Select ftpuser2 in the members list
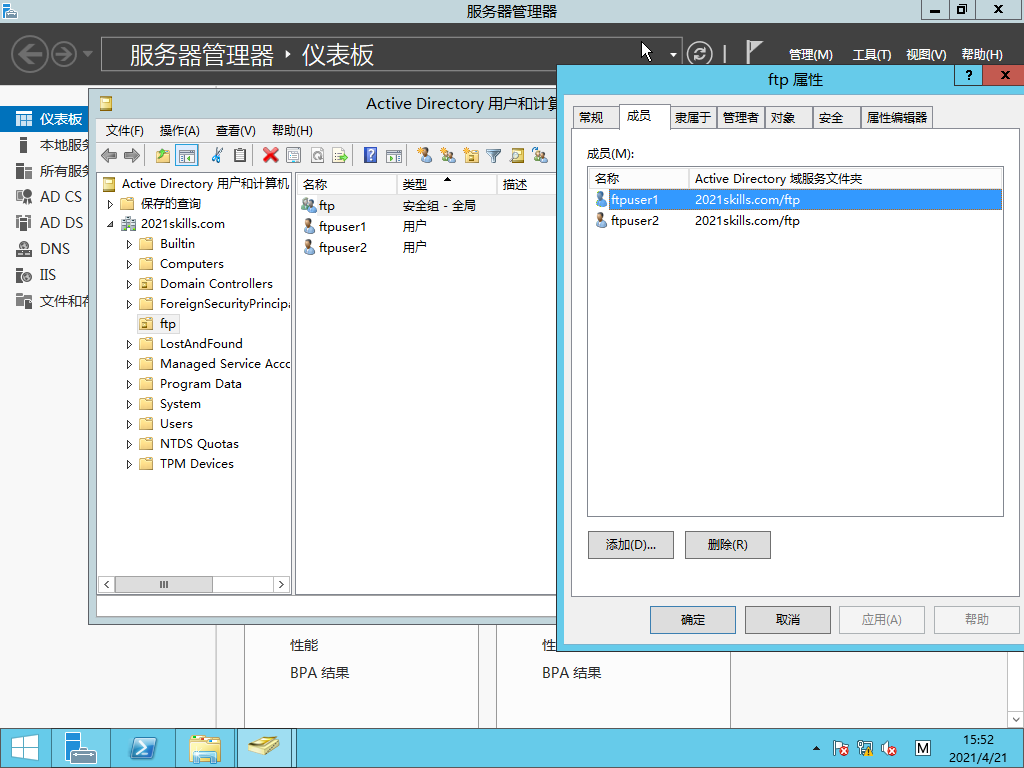The width and height of the screenshot is (1024, 768). tap(795, 221)
